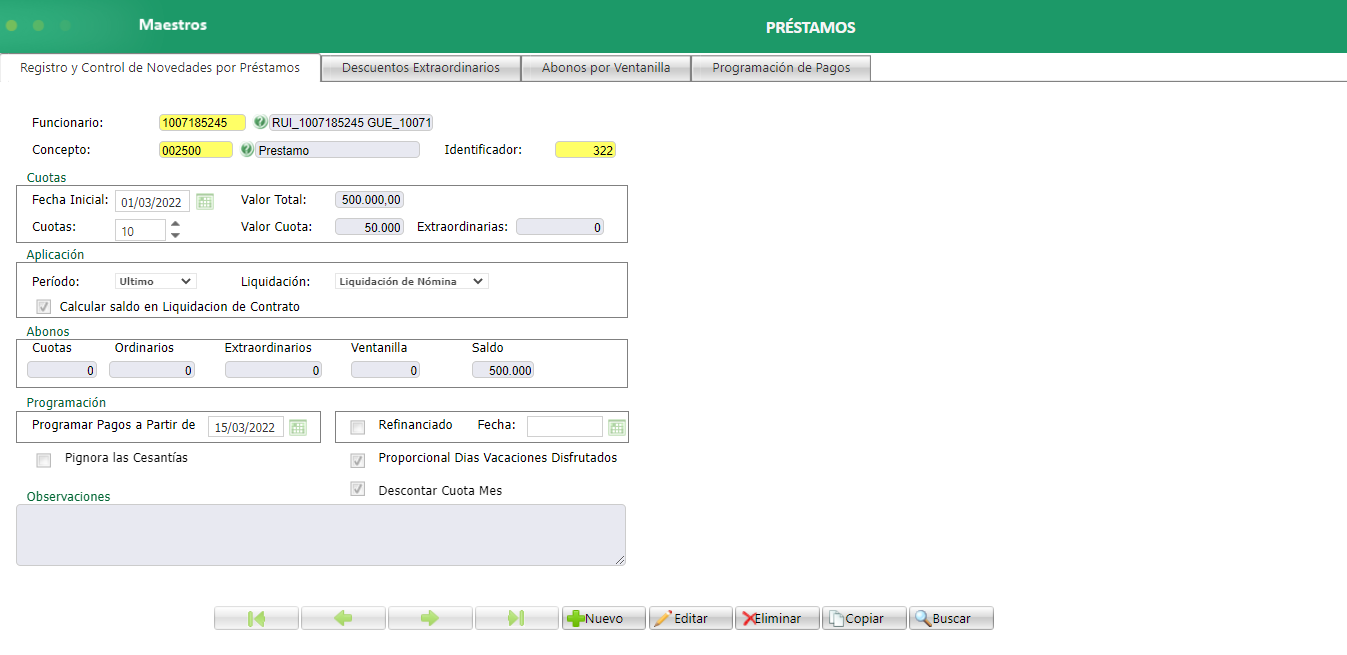Image resolution: width=1347 pixels, height=655 pixels.
Task: Click the Identificador input field
Action: click(x=585, y=149)
